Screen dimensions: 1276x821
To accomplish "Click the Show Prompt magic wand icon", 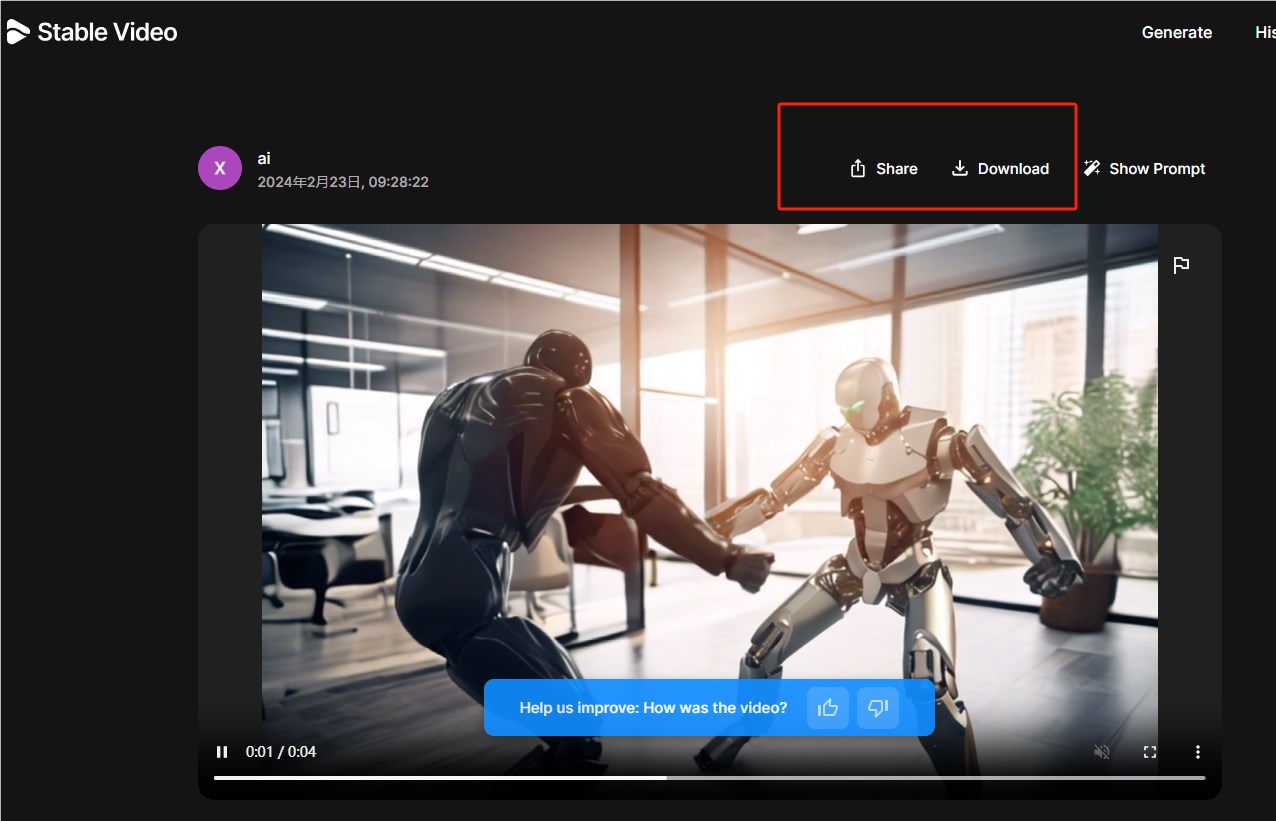I will pyautogui.click(x=1092, y=168).
